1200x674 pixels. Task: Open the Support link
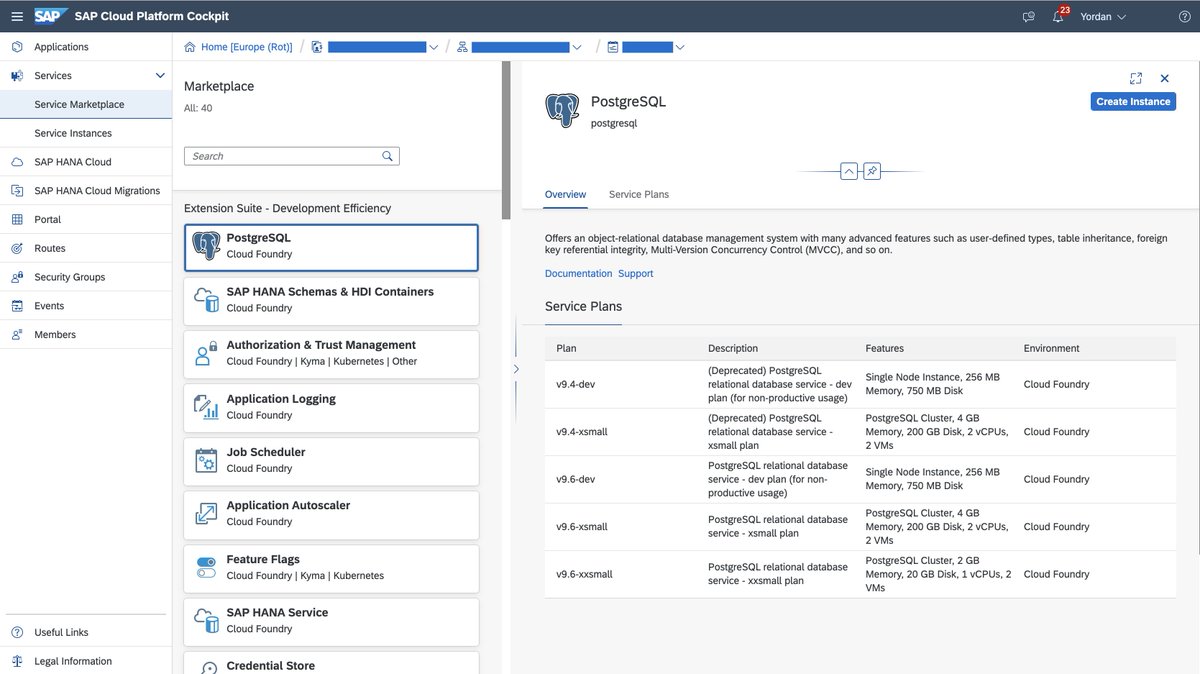coord(636,273)
